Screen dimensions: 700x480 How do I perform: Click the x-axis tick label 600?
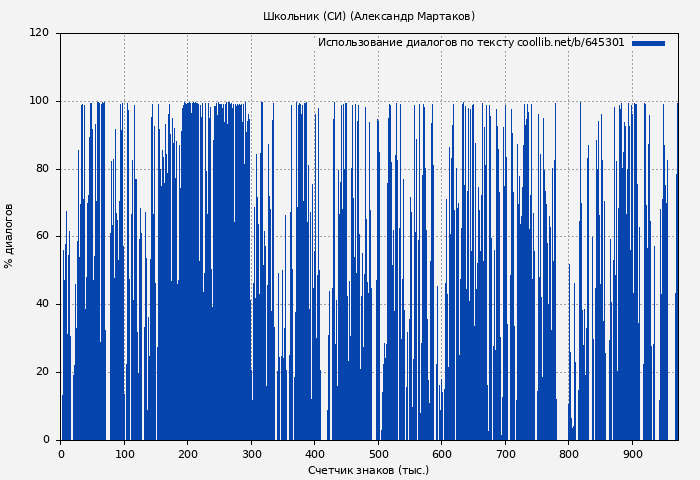tap(441, 454)
